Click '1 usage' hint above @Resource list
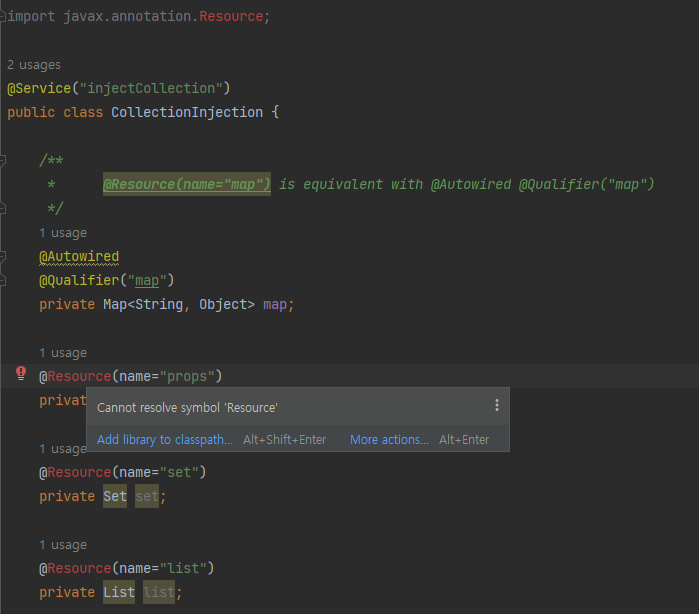The height and width of the screenshot is (614, 699). (63, 545)
